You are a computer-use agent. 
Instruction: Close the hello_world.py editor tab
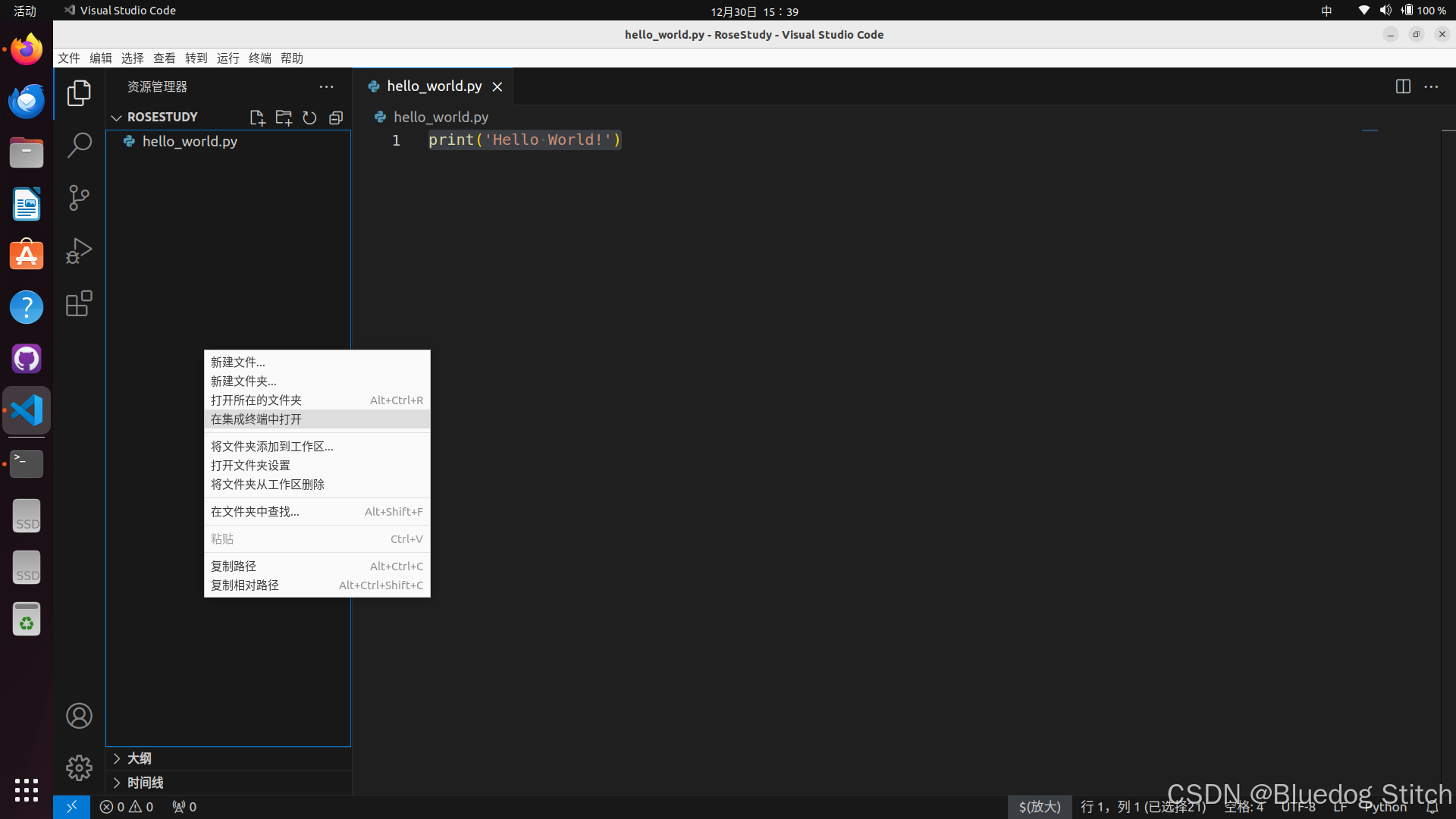pos(497,87)
